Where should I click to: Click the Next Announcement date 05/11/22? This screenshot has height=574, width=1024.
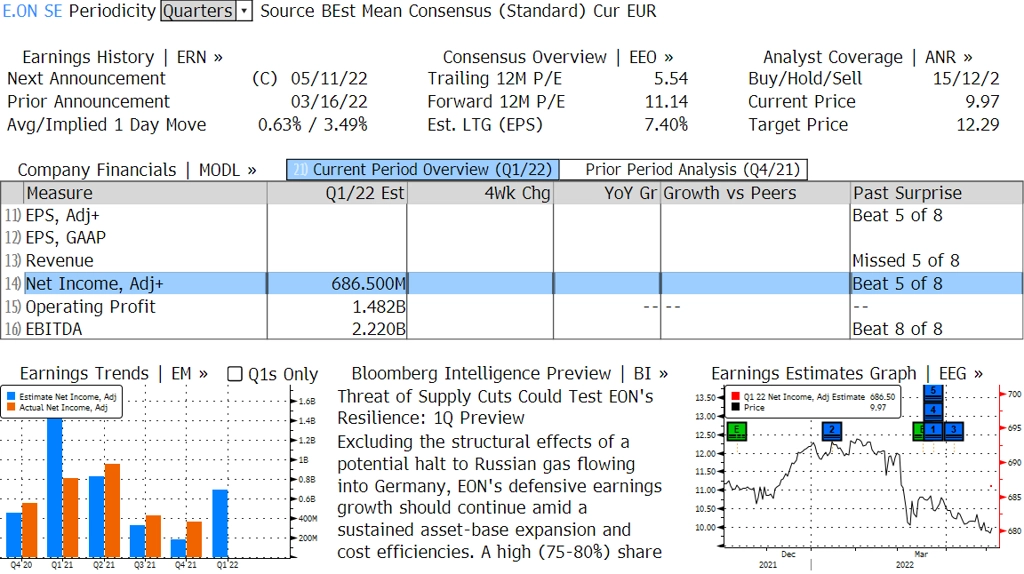(329, 79)
